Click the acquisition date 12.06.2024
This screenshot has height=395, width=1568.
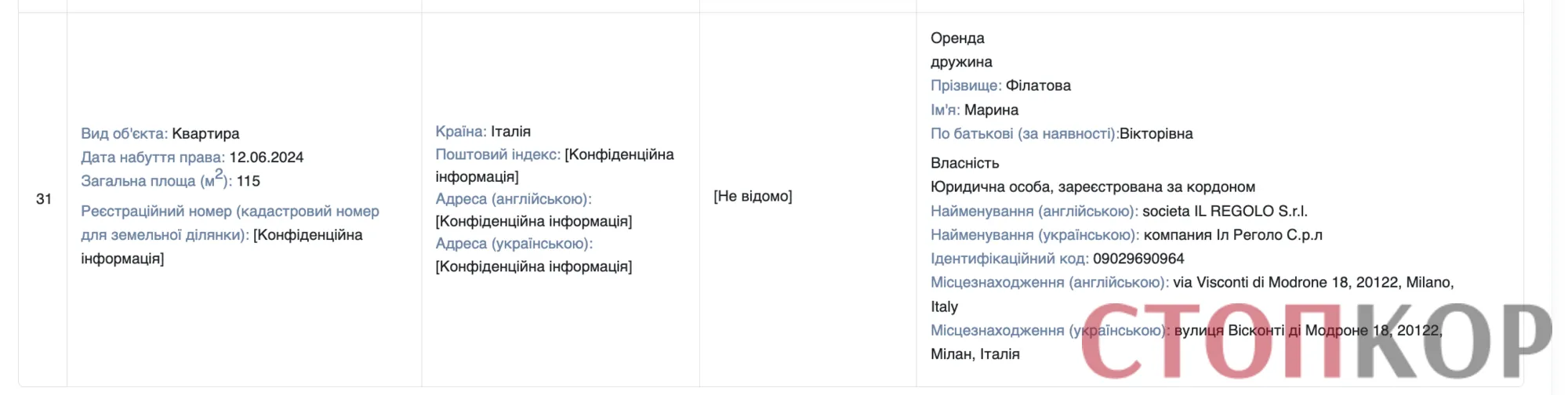click(267, 157)
